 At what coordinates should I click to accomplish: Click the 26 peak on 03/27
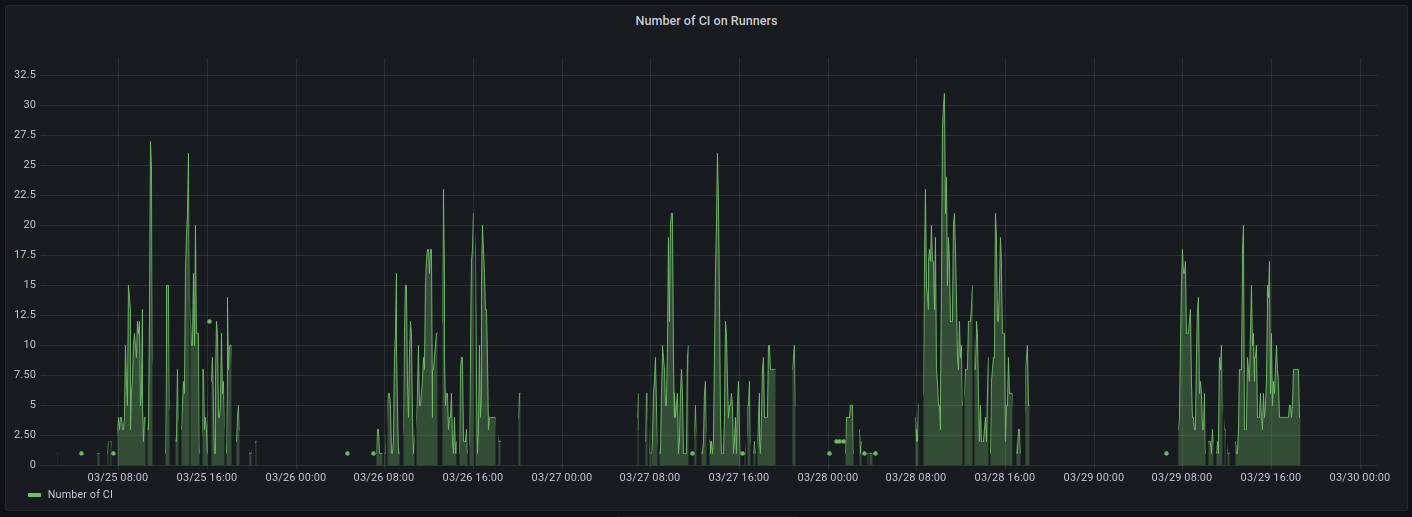coord(717,154)
